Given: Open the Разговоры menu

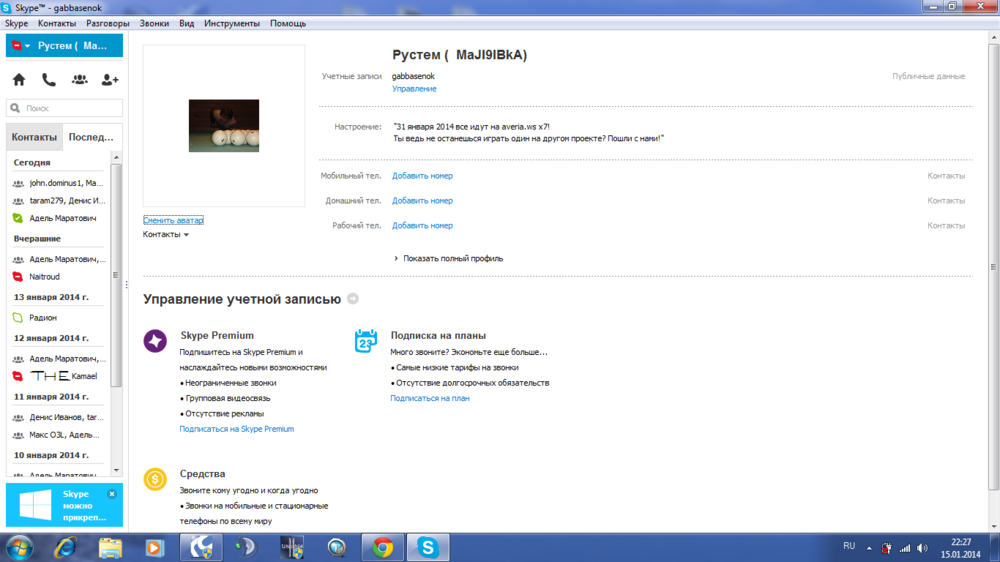Looking at the screenshot, I should click(x=108, y=24).
